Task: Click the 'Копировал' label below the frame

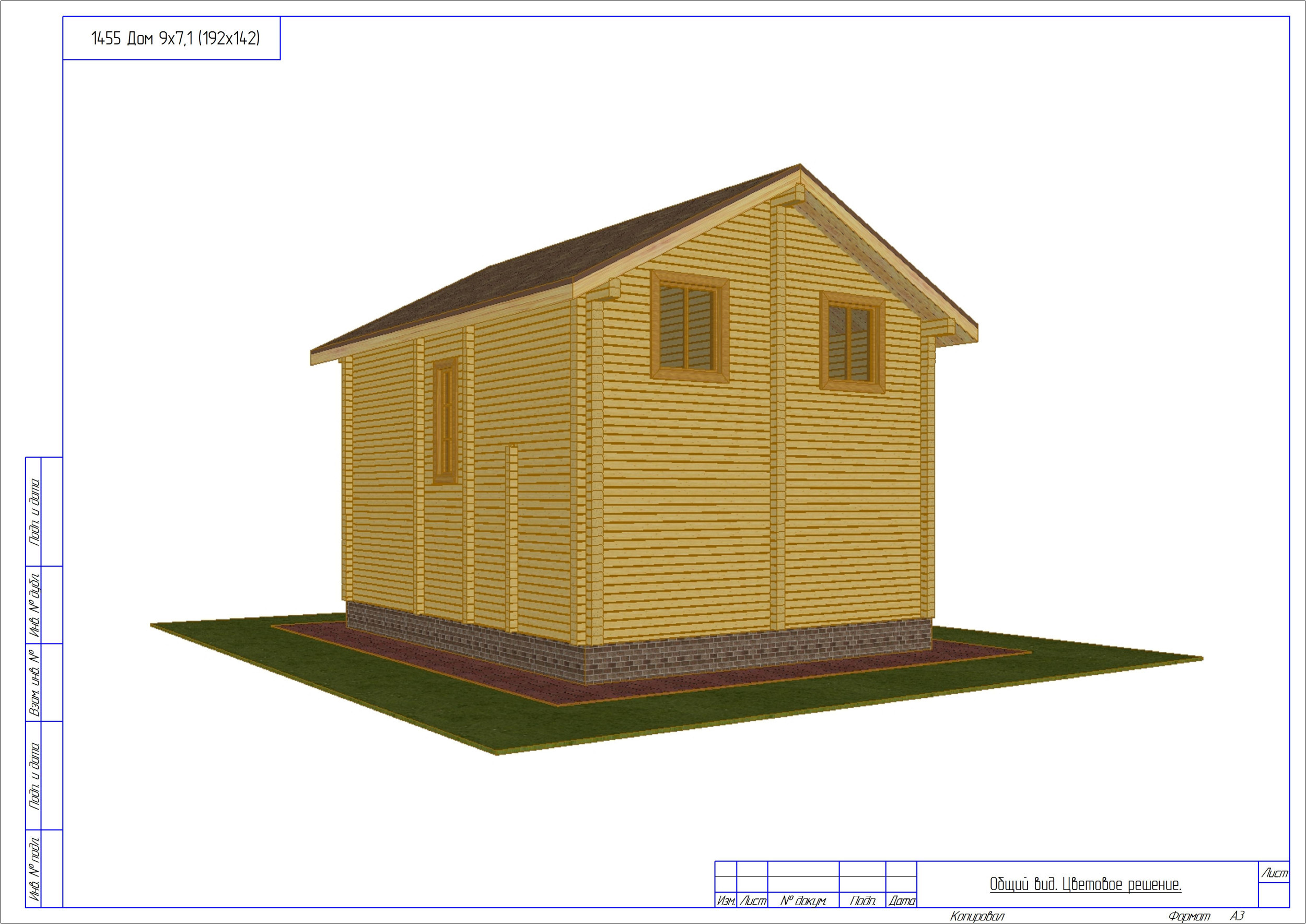Action: (977, 916)
